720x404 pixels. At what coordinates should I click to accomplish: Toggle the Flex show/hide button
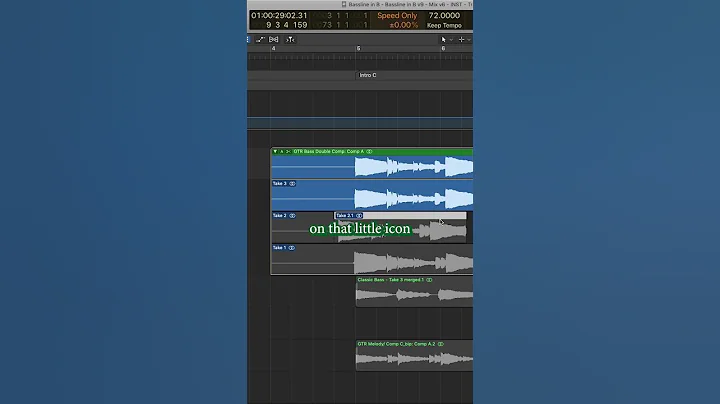pyautogui.click(x=274, y=40)
